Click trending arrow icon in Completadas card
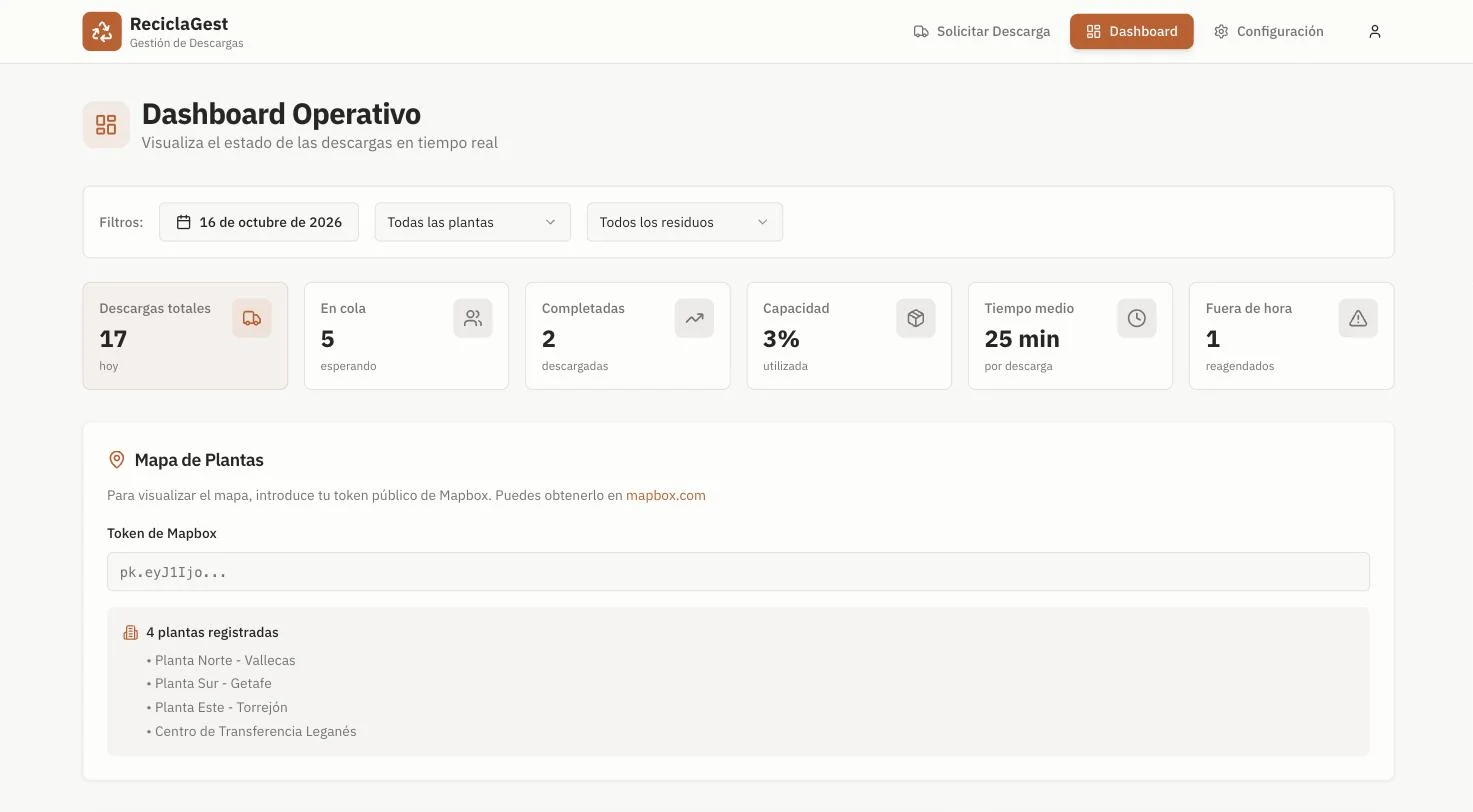The image size is (1473, 812). pyautogui.click(x=694, y=318)
